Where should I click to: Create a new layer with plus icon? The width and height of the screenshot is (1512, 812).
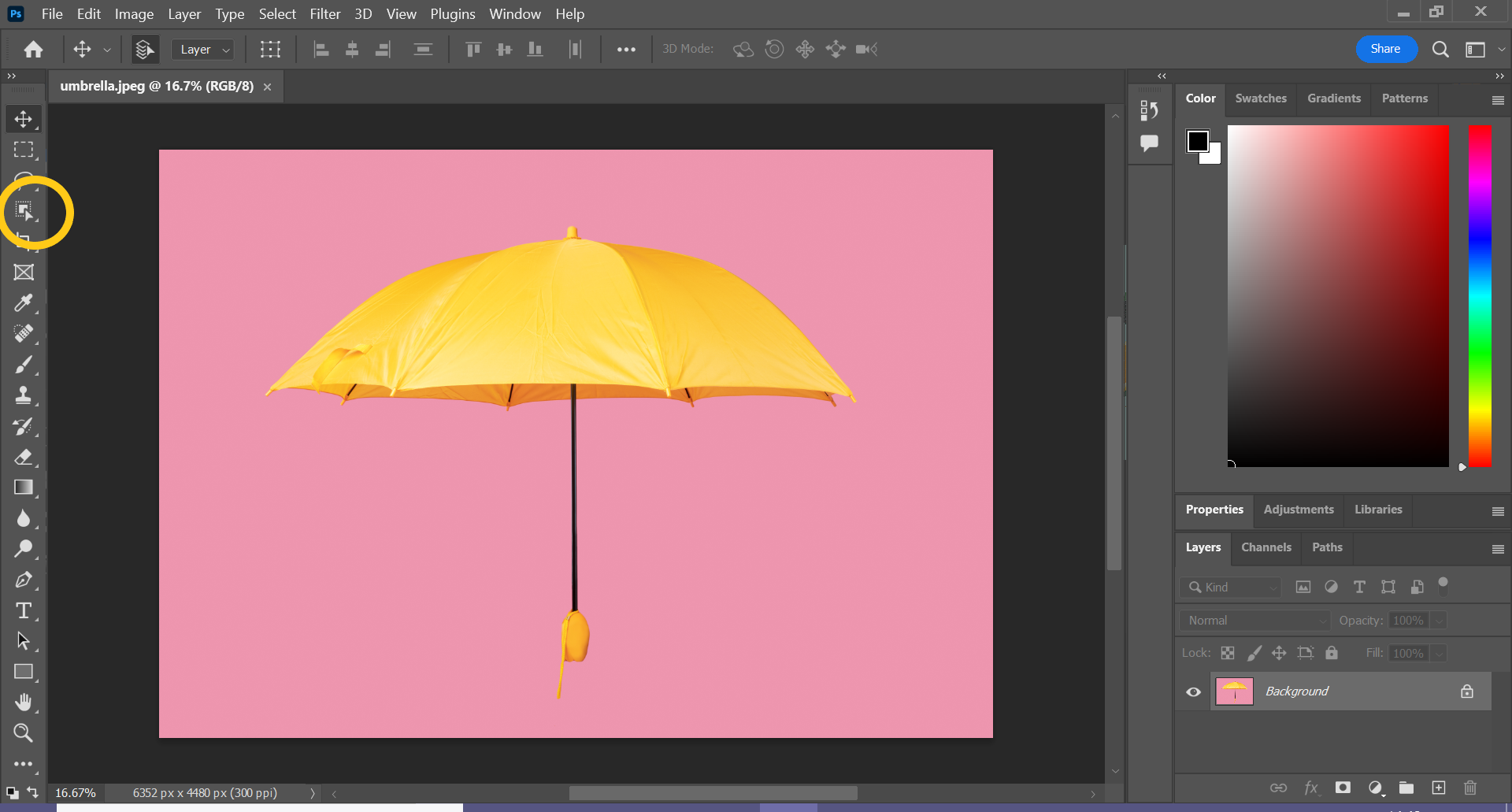[x=1439, y=788]
